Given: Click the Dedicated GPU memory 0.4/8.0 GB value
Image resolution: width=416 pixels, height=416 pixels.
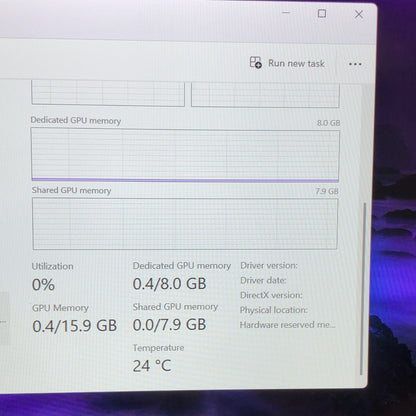Looking at the screenshot, I should (x=169, y=284).
